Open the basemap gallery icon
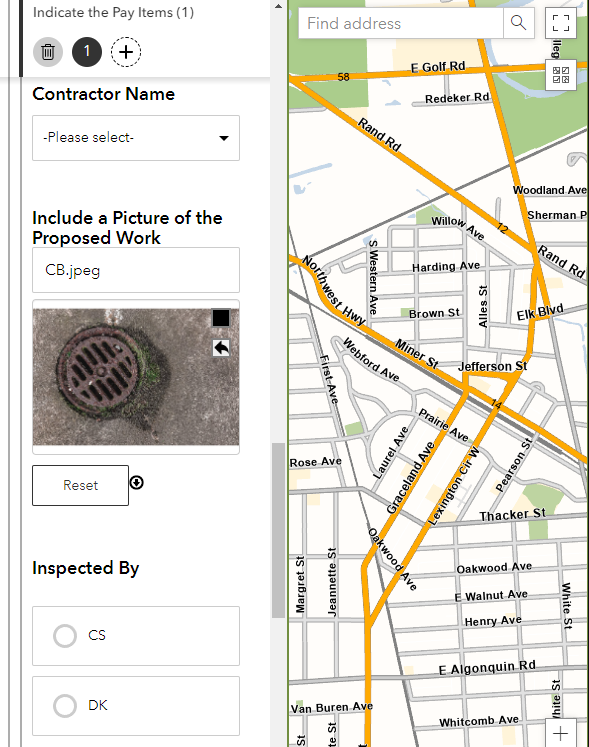The image size is (589, 747). click(561, 75)
